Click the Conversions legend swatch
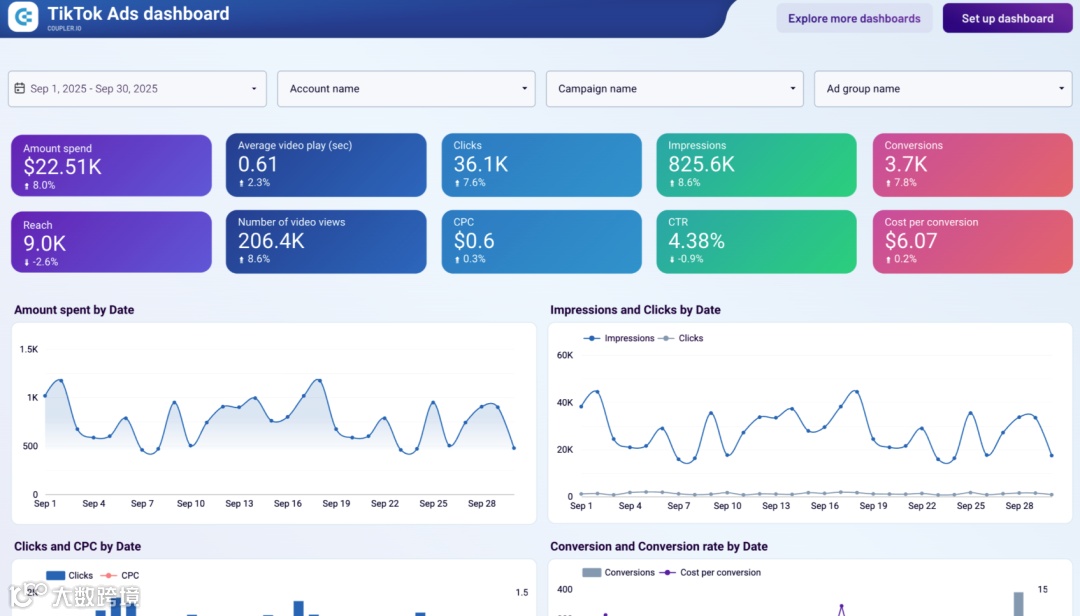 [x=592, y=573]
